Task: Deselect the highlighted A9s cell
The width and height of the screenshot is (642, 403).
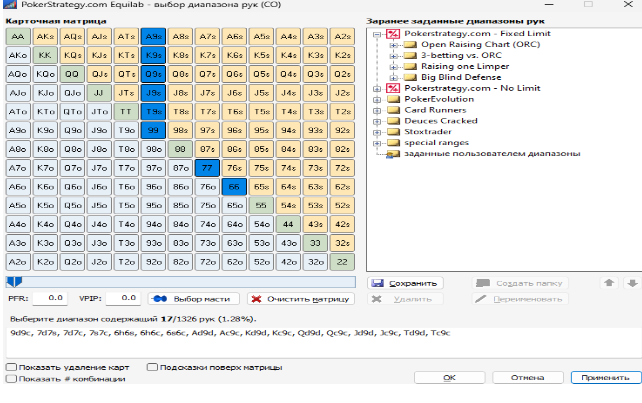Action: [153, 36]
